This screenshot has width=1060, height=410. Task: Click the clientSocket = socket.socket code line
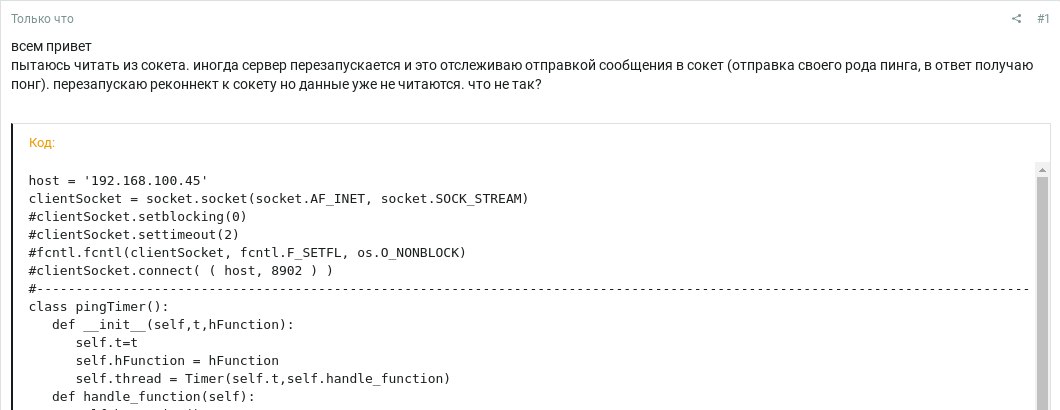point(278,199)
